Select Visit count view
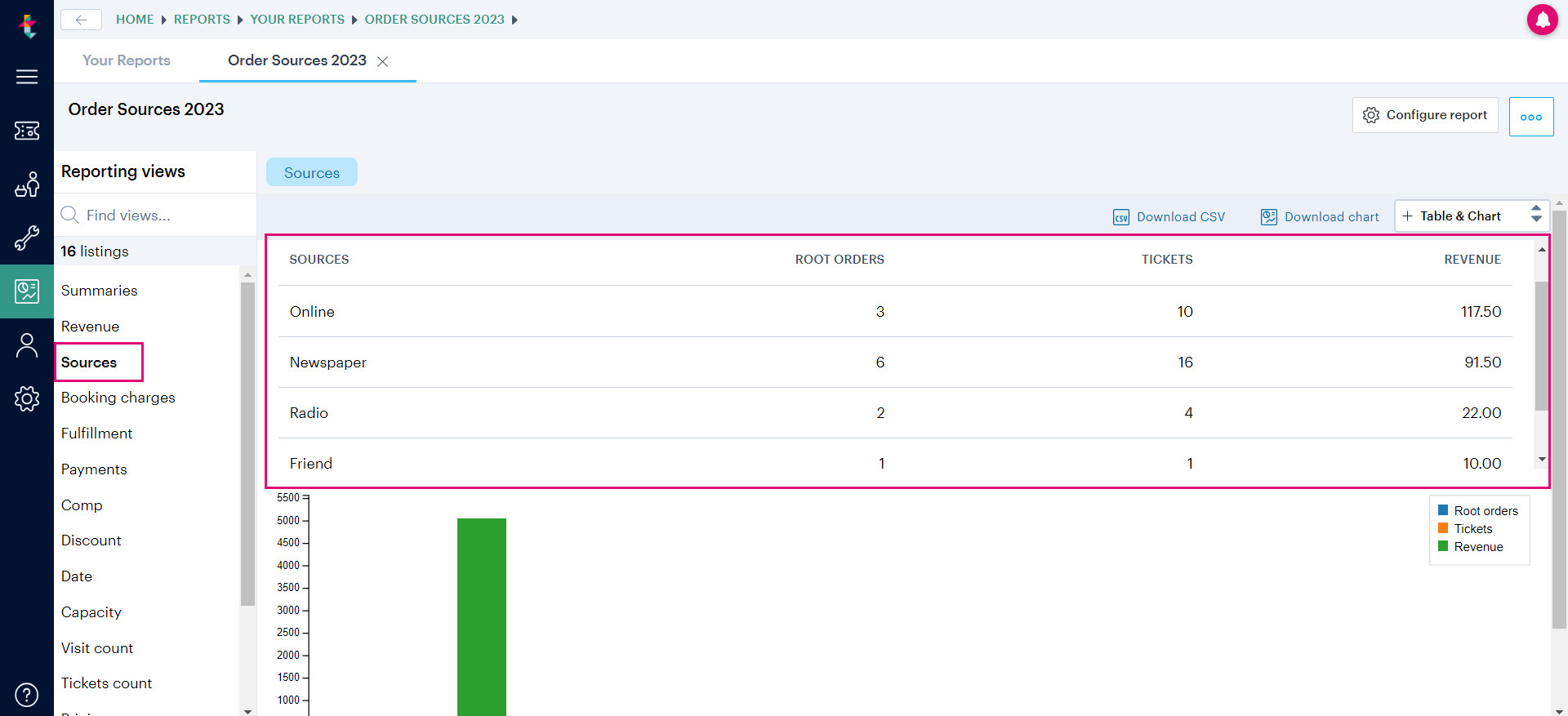The image size is (1568, 716). [97, 648]
